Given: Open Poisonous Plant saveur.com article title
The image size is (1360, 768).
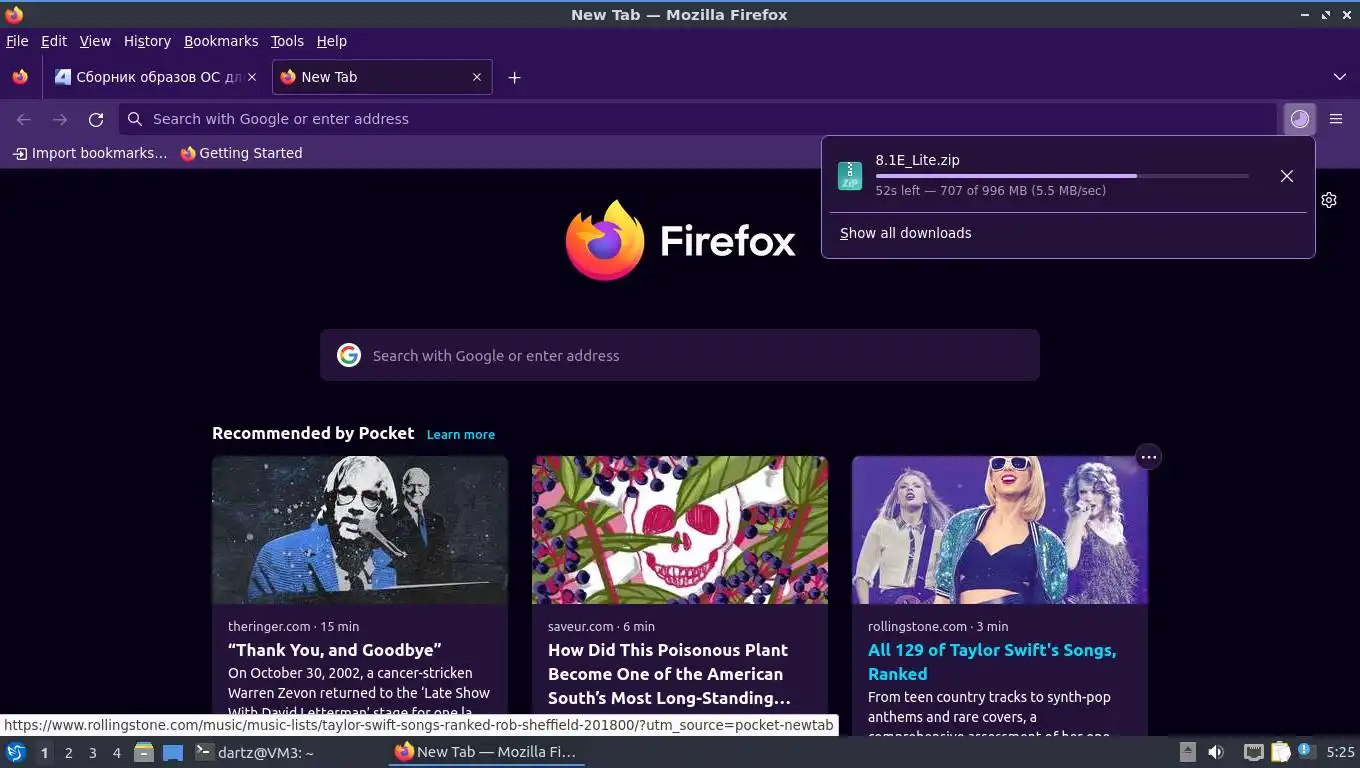Looking at the screenshot, I should tap(669, 674).
